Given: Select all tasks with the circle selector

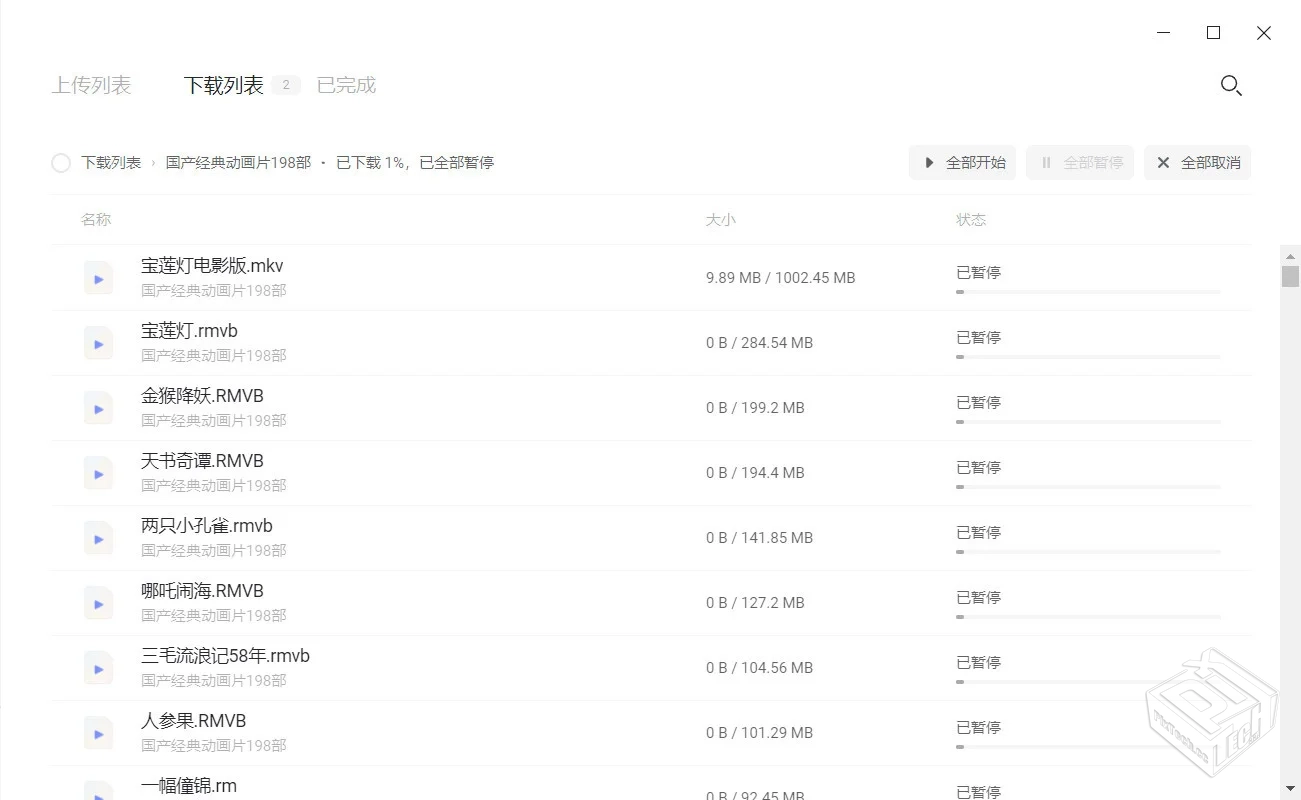Looking at the screenshot, I should point(60,162).
